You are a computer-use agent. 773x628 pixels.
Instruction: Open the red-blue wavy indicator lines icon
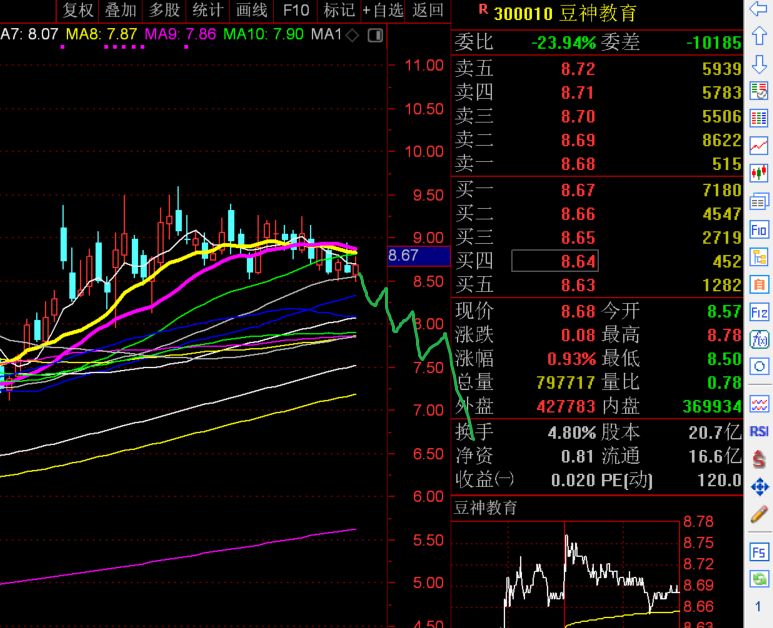pyautogui.click(x=759, y=405)
